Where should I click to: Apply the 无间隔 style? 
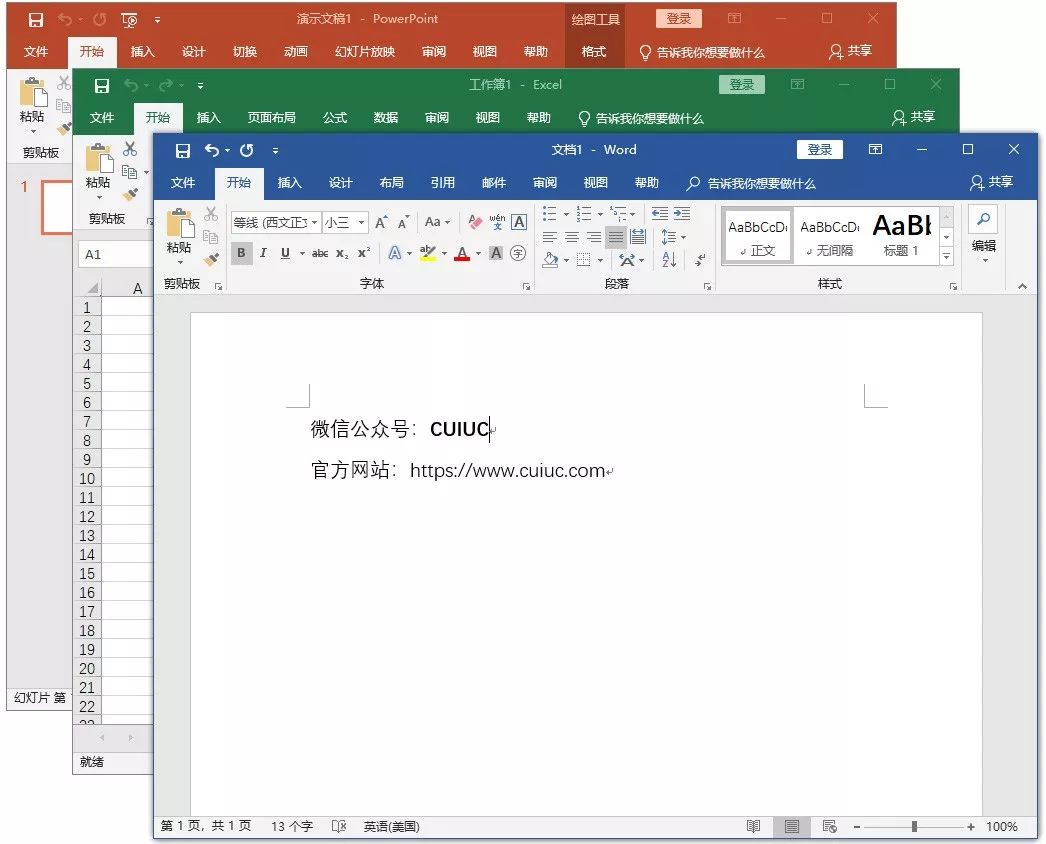point(829,236)
